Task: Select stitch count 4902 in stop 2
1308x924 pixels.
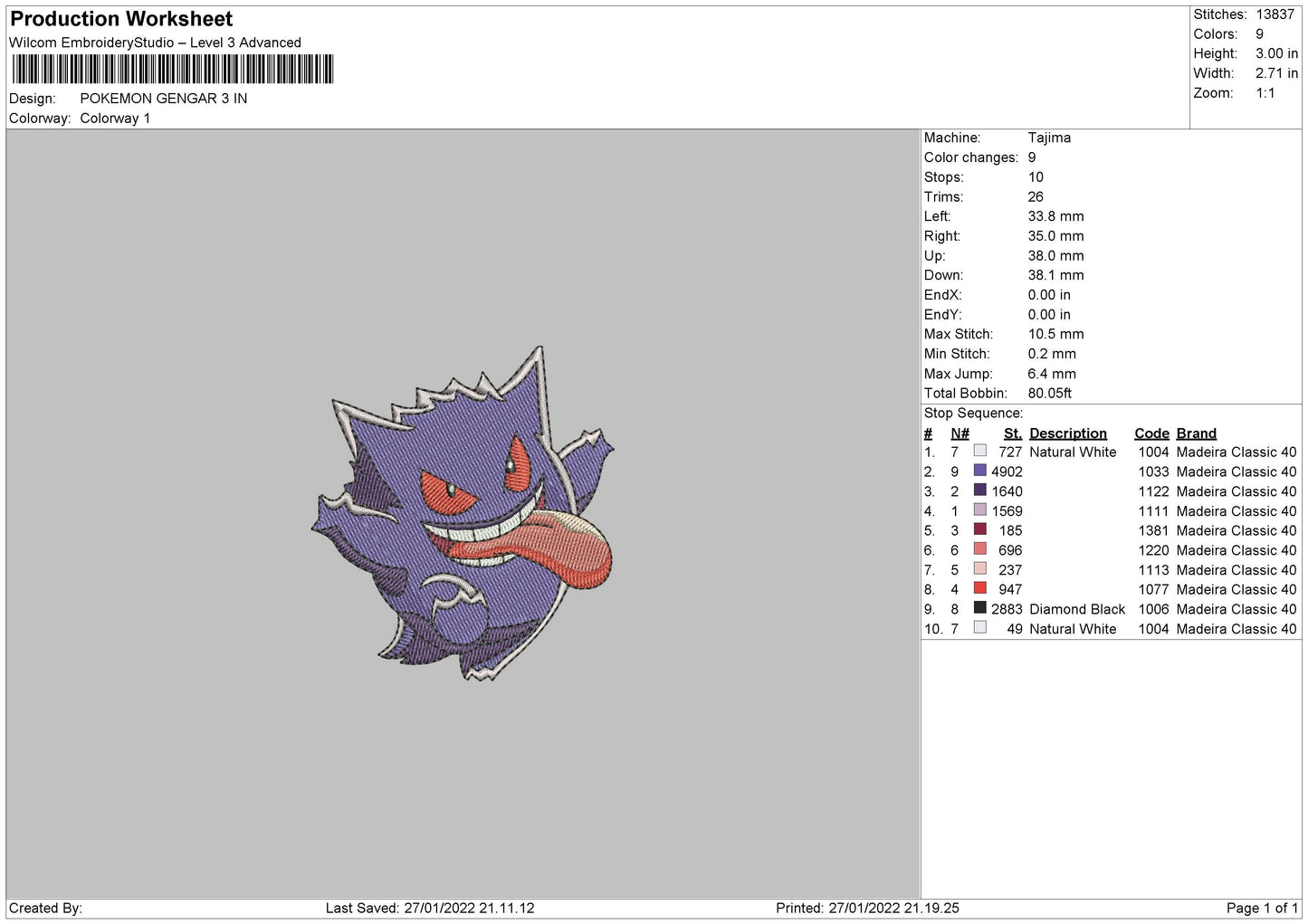Action: click(x=1007, y=472)
